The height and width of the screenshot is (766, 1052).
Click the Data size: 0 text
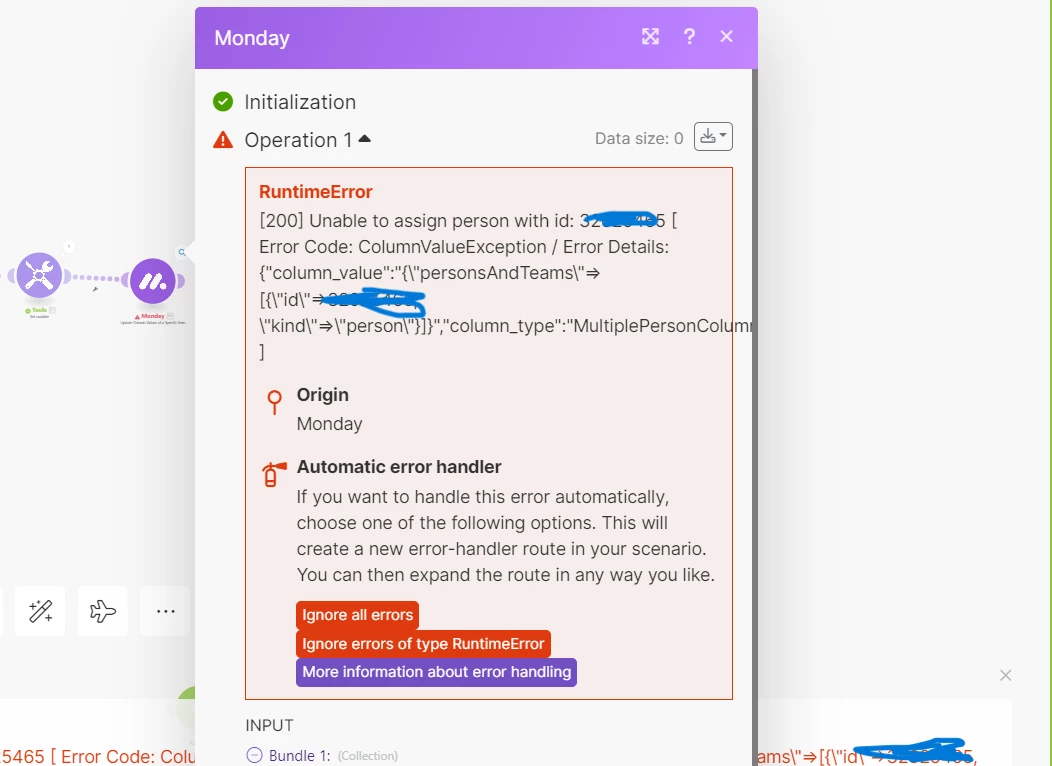pyautogui.click(x=639, y=138)
